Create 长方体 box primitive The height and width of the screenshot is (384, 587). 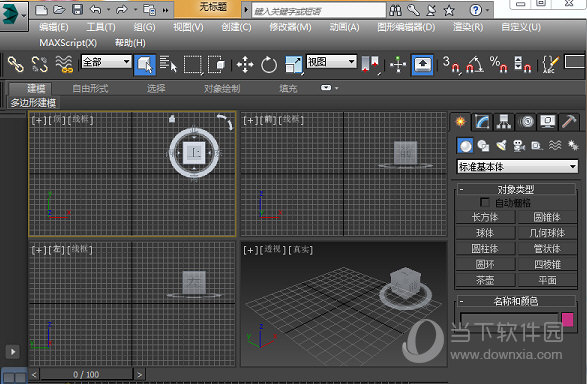[x=485, y=217]
